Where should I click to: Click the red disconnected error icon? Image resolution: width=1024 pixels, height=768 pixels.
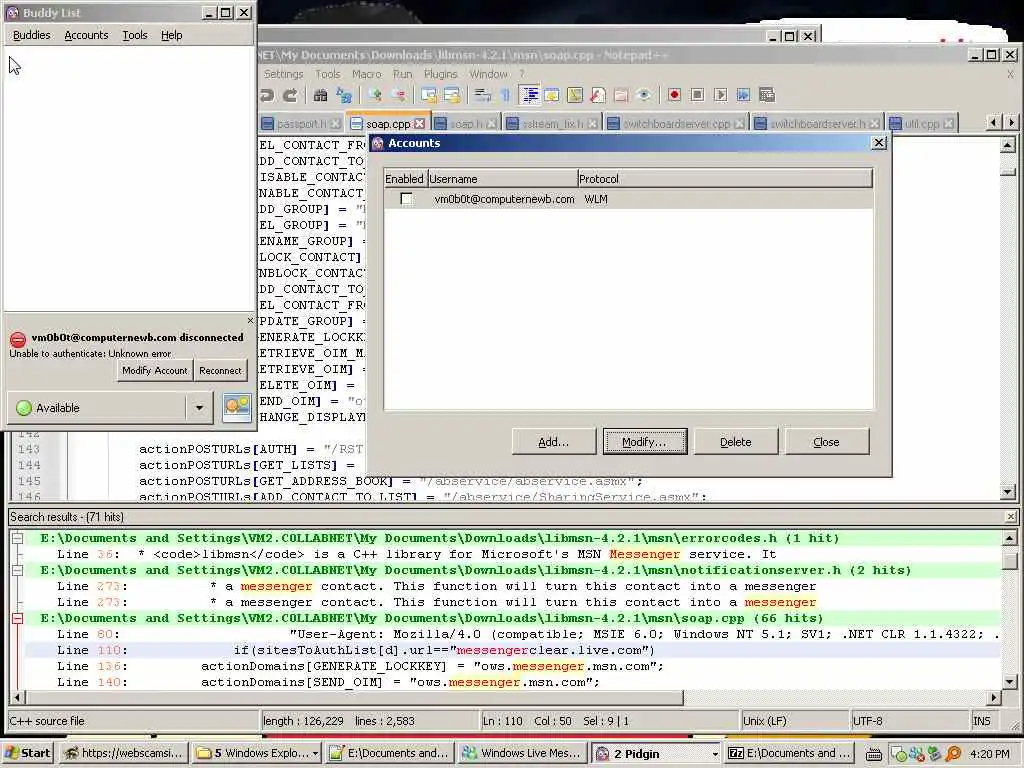pyautogui.click(x=18, y=340)
